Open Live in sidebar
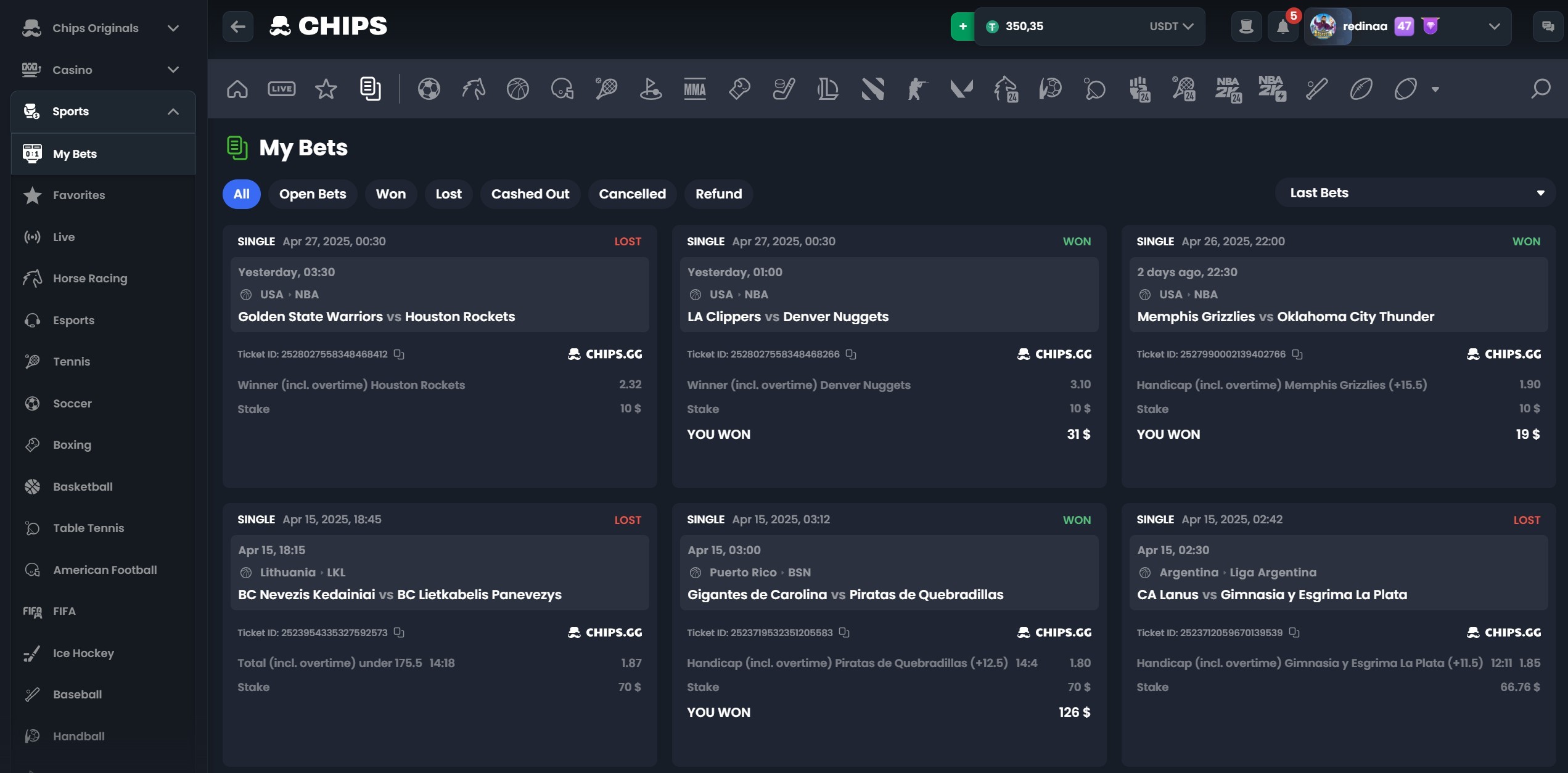 coord(103,237)
